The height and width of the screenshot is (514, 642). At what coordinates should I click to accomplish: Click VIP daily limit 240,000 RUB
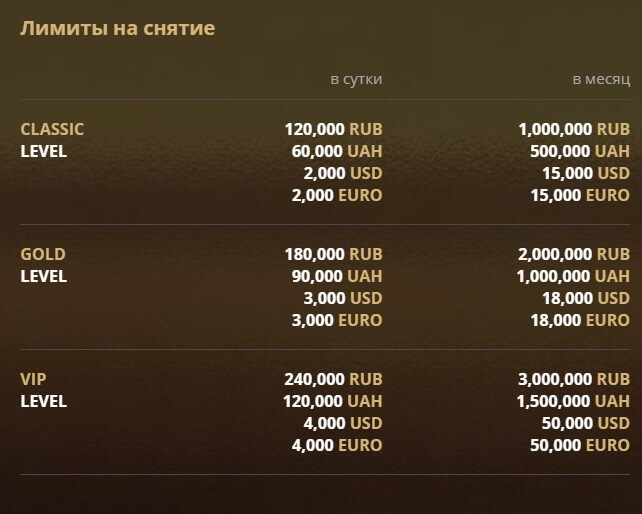tap(333, 379)
